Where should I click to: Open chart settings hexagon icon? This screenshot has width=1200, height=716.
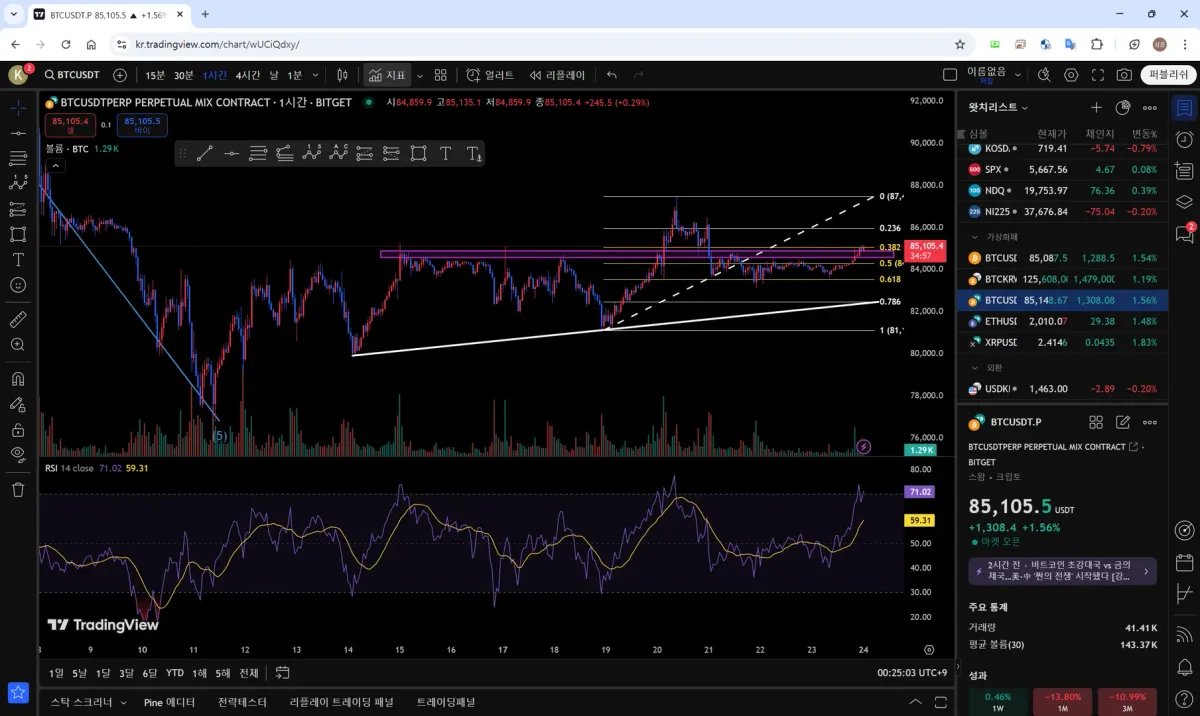(1071, 75)
